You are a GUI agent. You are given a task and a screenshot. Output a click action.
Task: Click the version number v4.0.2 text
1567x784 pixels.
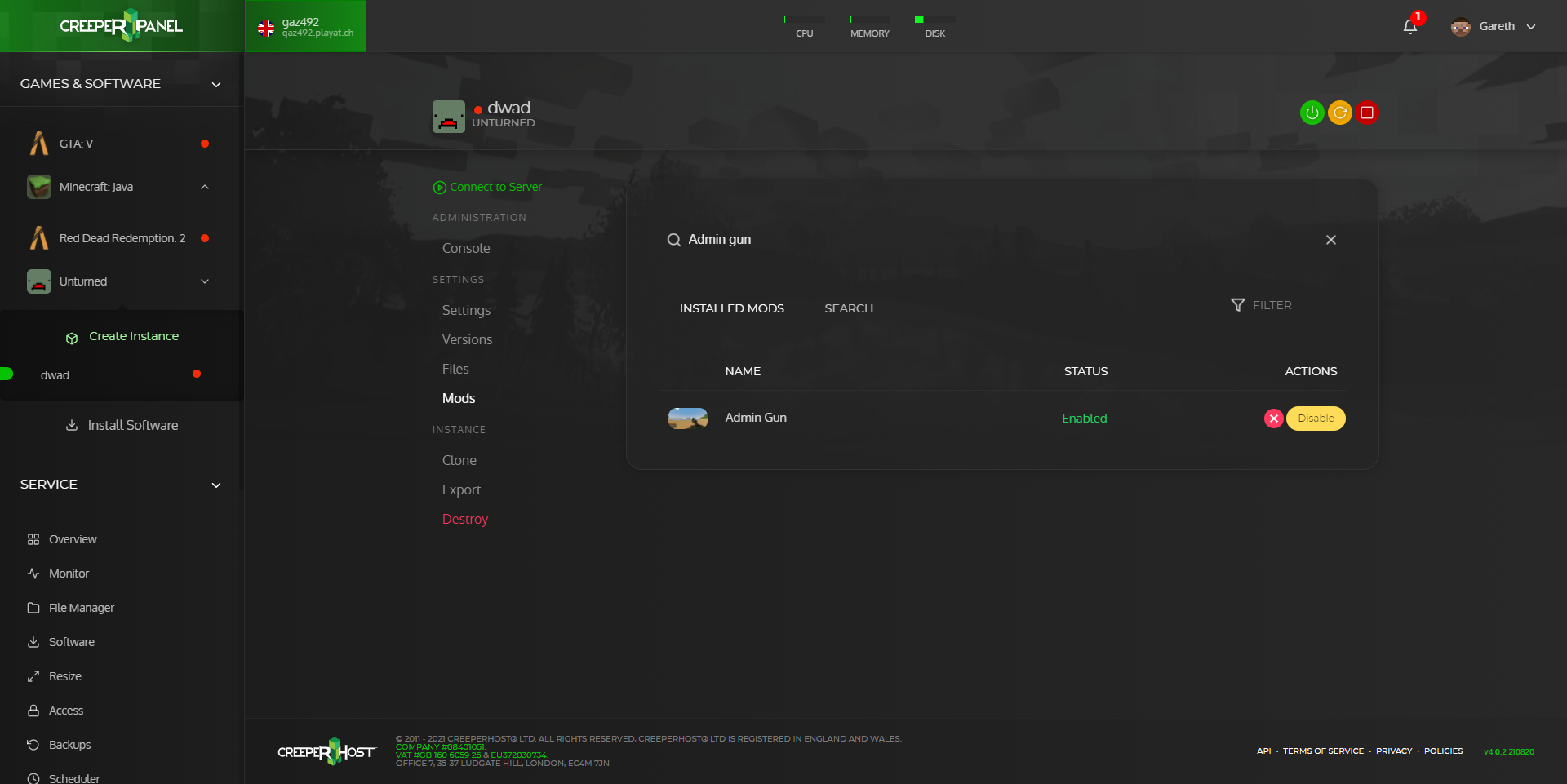(1508, 752)
